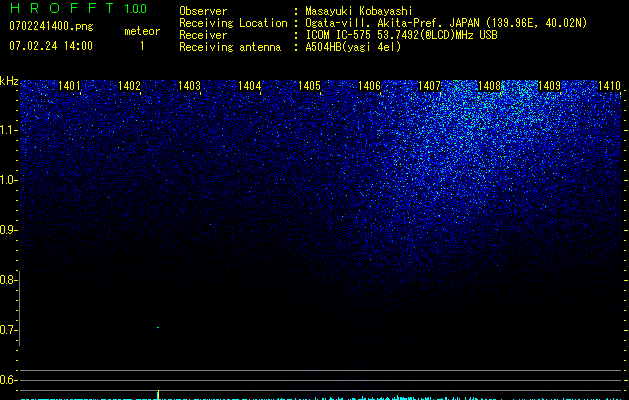
Task: Click the date stamp 07.02.24 14:00
Action: tap(51, 46)
